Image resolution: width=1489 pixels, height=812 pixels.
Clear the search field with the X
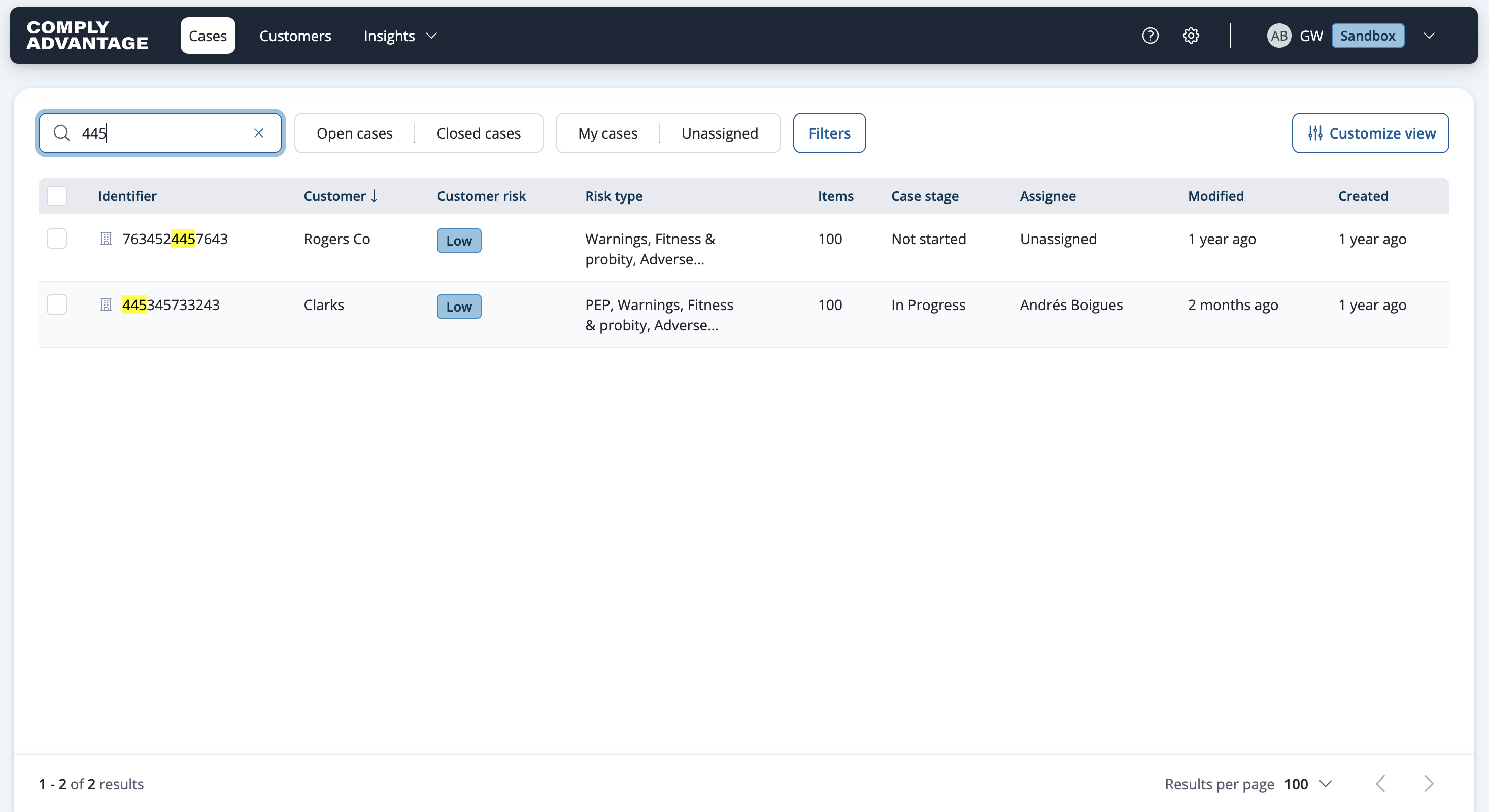point(259,133)
